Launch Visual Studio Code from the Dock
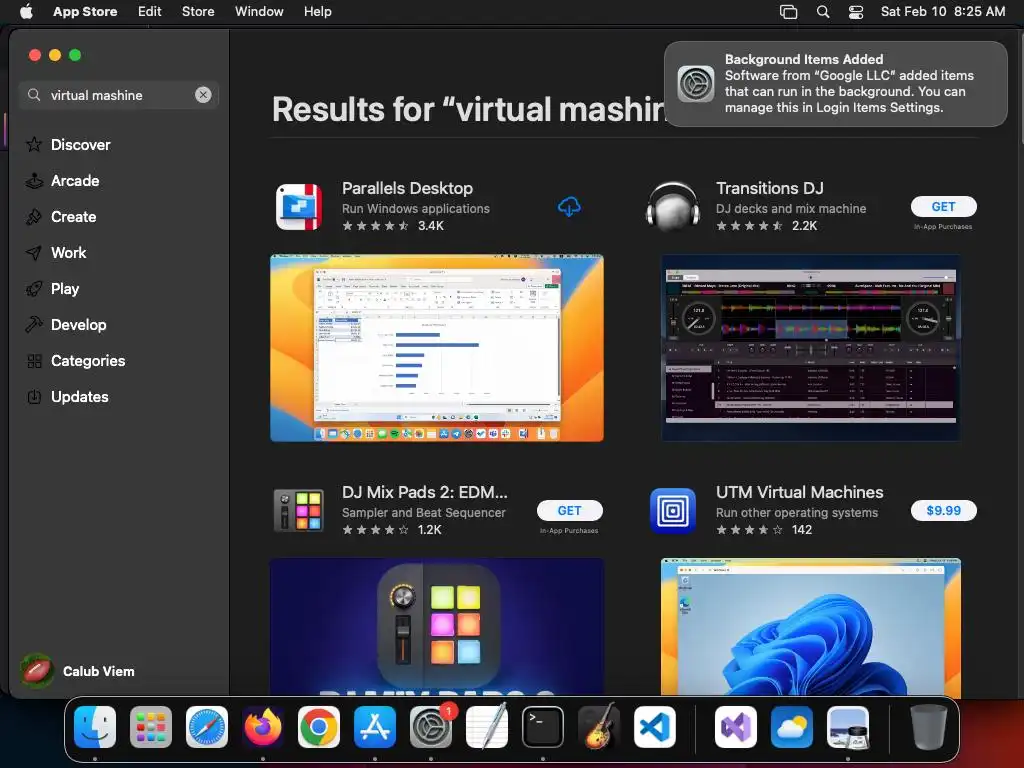The height and width of the screenshot is (768, 1024). (654, 727)
